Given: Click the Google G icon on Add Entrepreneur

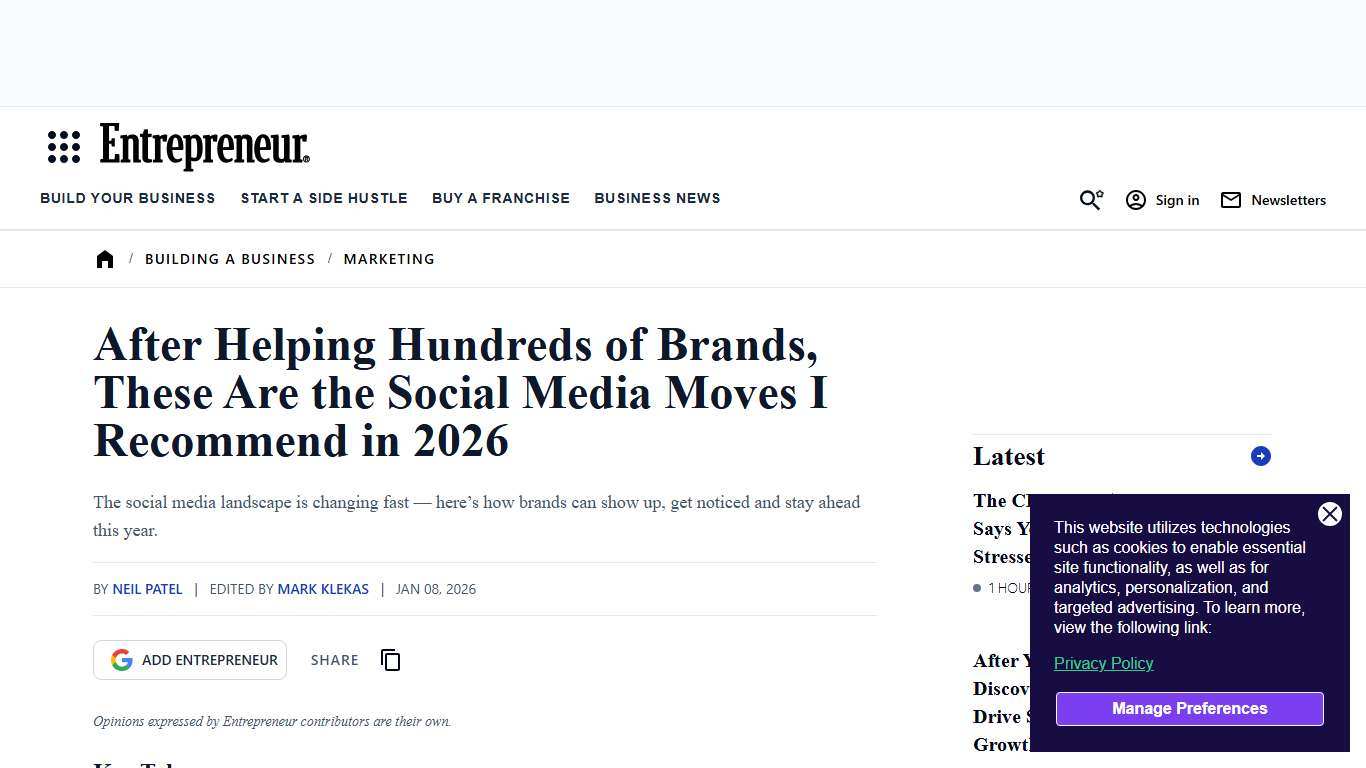Looking at the screenshot, I should coord(121,659).
